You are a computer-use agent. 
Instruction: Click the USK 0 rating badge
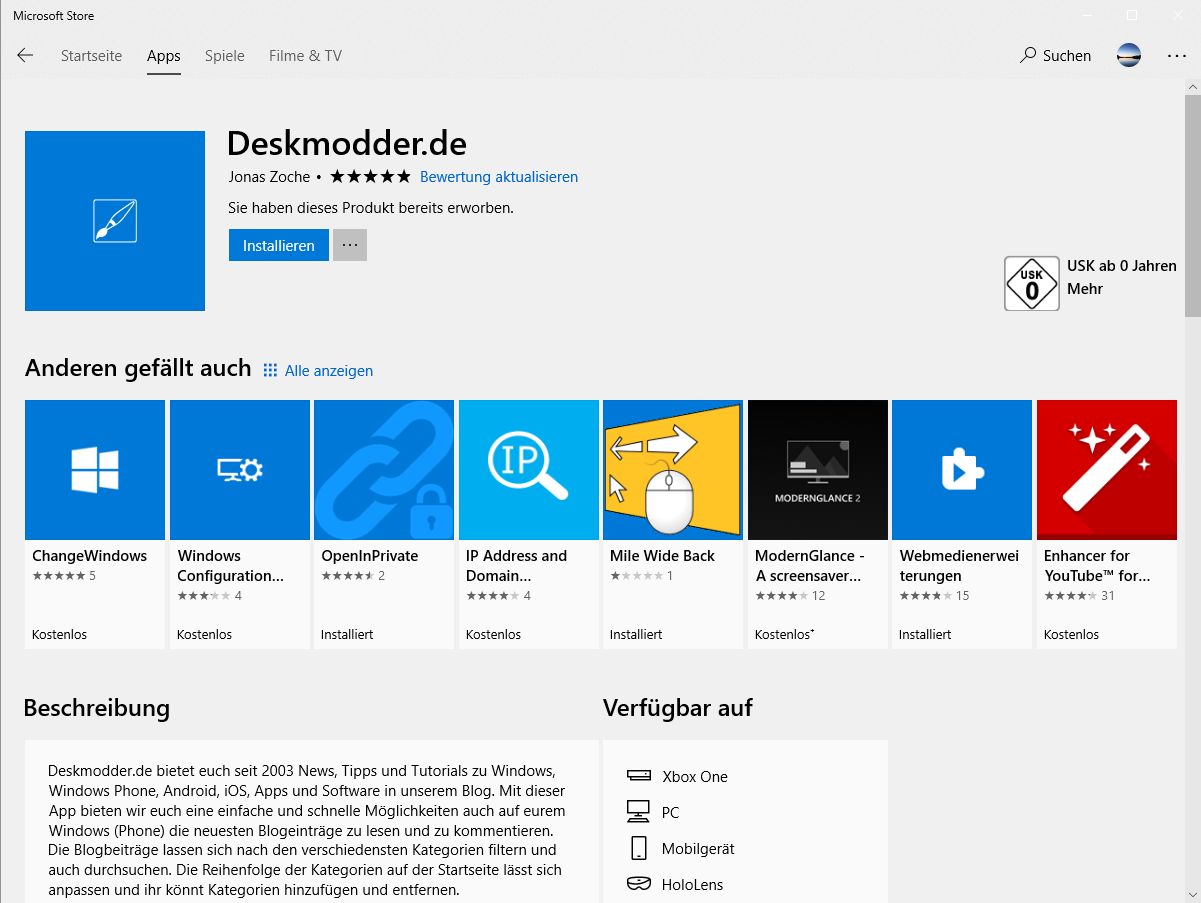tap(1032, 284)
